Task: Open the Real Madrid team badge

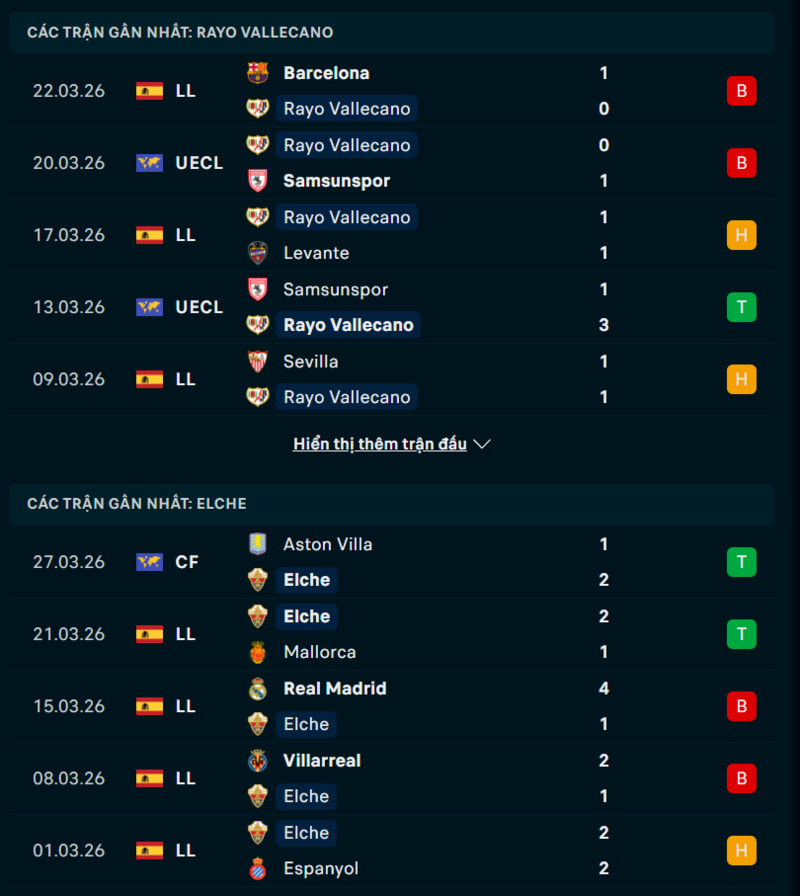Action: pyautogui.click(x=258, y=688)
